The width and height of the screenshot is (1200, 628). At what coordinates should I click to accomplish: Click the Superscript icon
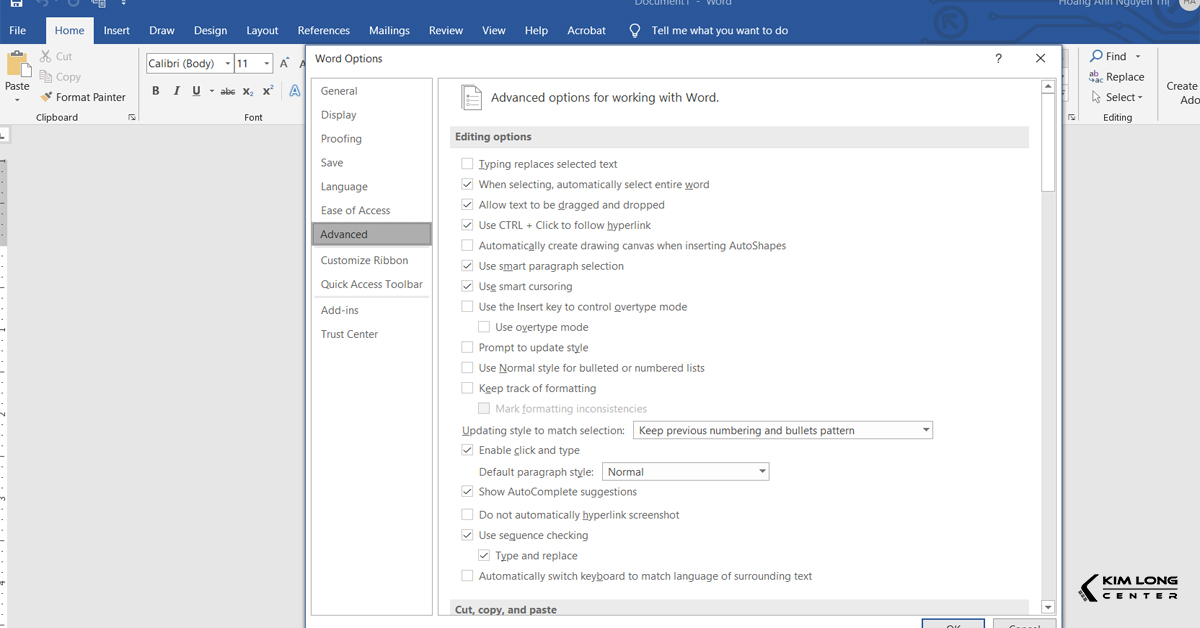[x=268, y=91]
